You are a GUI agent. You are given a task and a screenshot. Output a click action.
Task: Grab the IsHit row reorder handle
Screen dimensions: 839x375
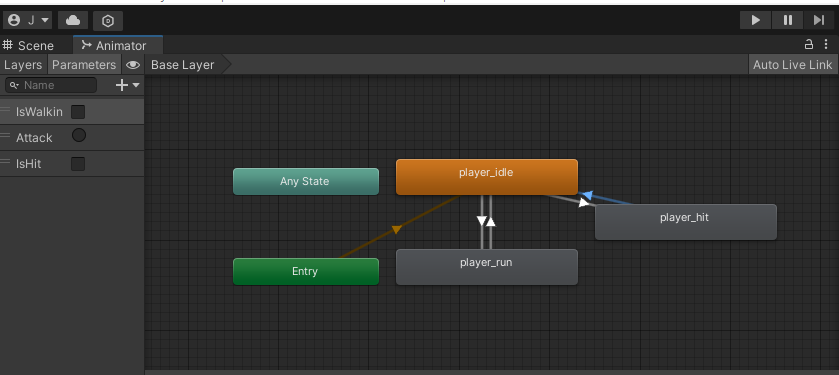[x=5, y=161]
